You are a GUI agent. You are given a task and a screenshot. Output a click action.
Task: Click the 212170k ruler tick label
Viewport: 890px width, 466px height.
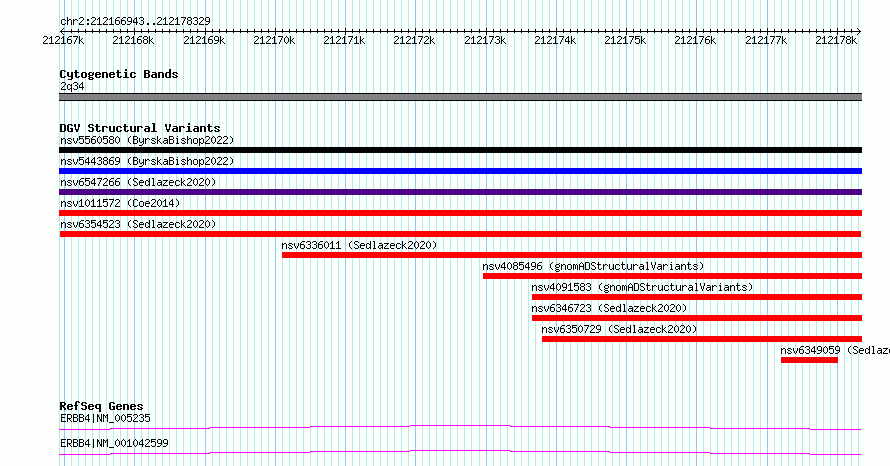274,40
